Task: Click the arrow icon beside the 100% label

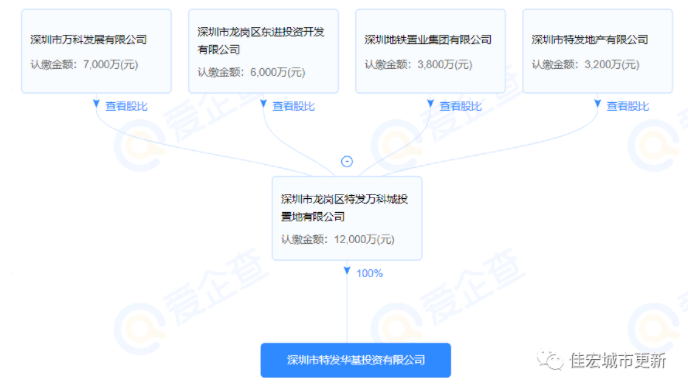Action: (347, 271)
